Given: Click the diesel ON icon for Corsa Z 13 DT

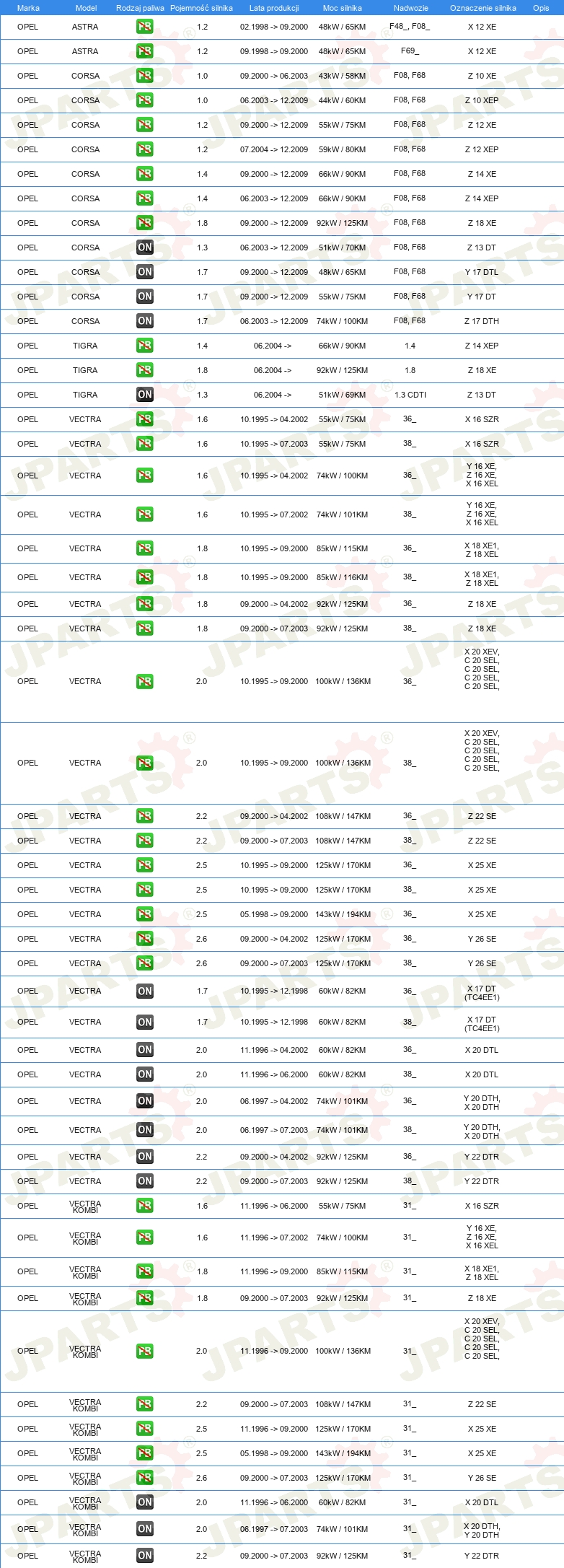Looking at the screenshot, I should click(x=144, y=248).
